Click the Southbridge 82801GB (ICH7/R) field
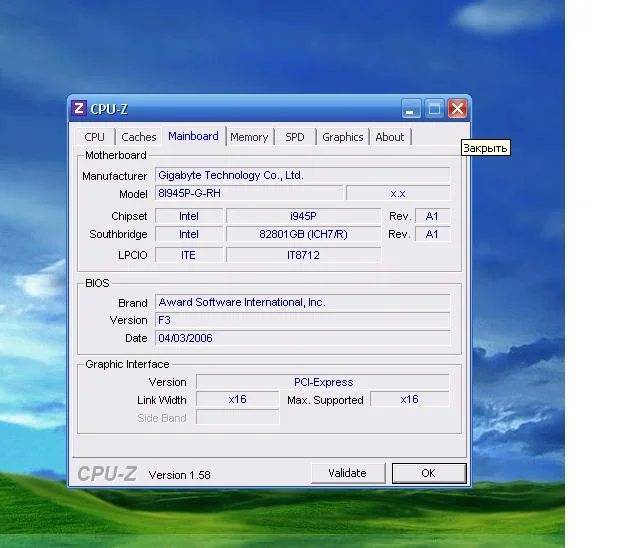The image size is (640, 548). click(303, 234)
